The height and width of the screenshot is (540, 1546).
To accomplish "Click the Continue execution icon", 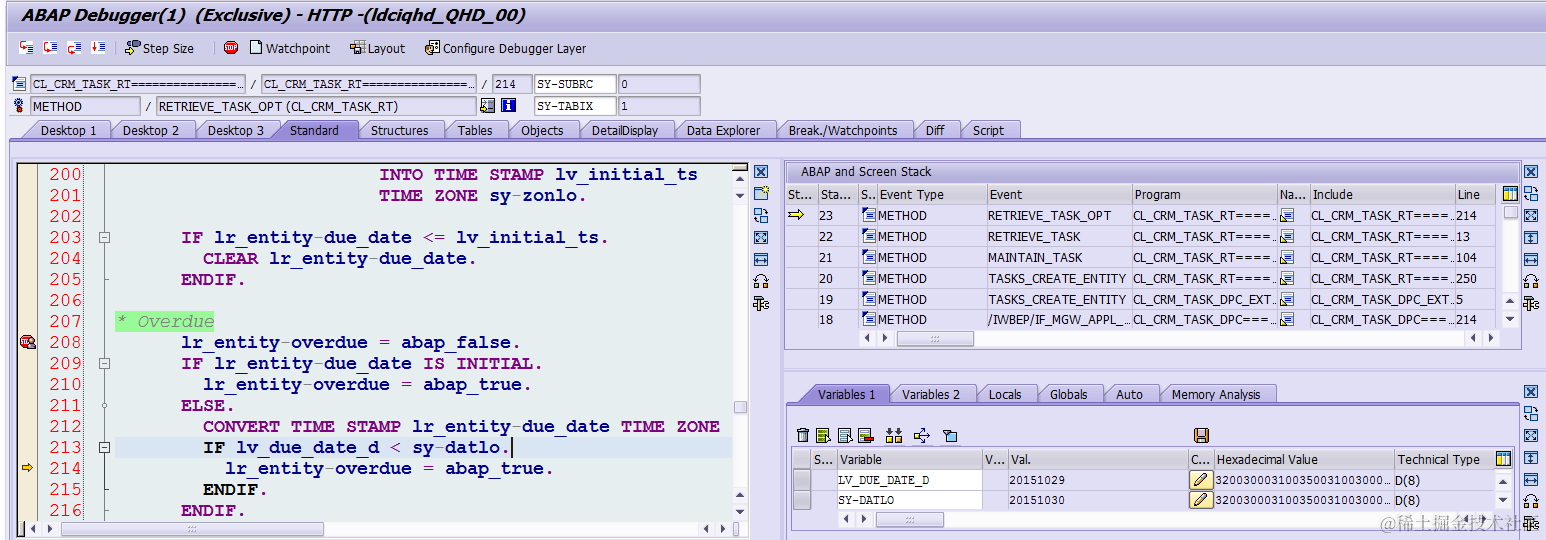I will click(x=98, y=48).
